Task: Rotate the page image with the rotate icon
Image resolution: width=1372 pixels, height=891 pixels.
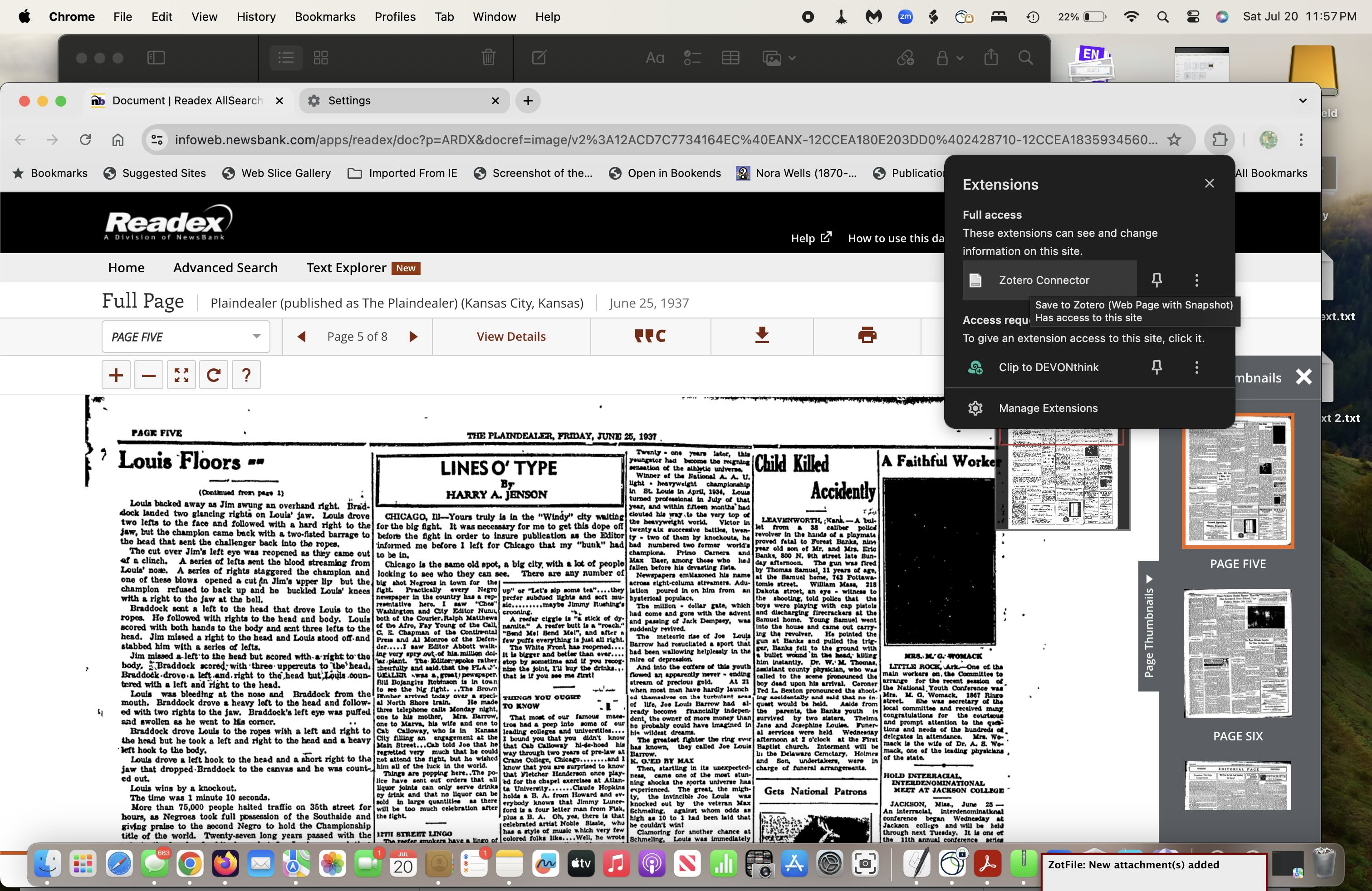Action: [213, 375]
